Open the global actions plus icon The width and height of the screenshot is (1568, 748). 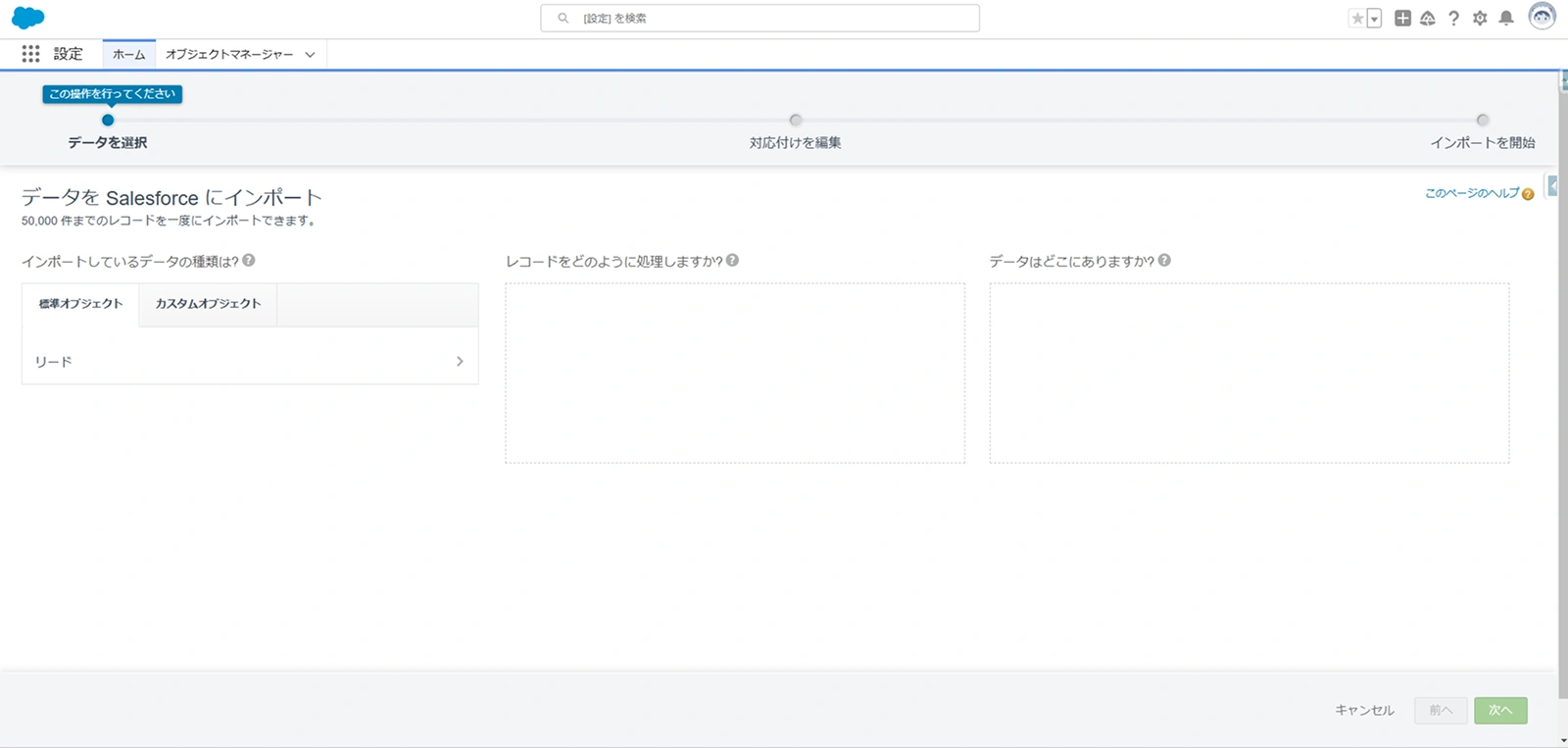(x=1402, y=18)
